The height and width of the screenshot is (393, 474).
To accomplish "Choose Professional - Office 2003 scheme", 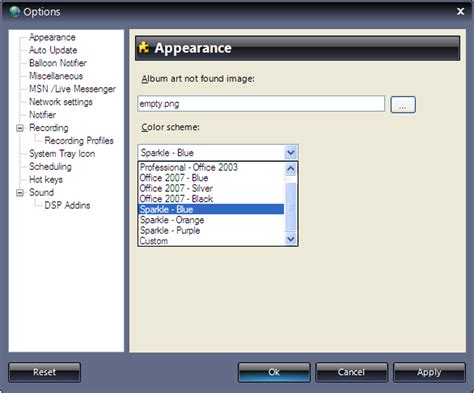I will tap(211, 167).
